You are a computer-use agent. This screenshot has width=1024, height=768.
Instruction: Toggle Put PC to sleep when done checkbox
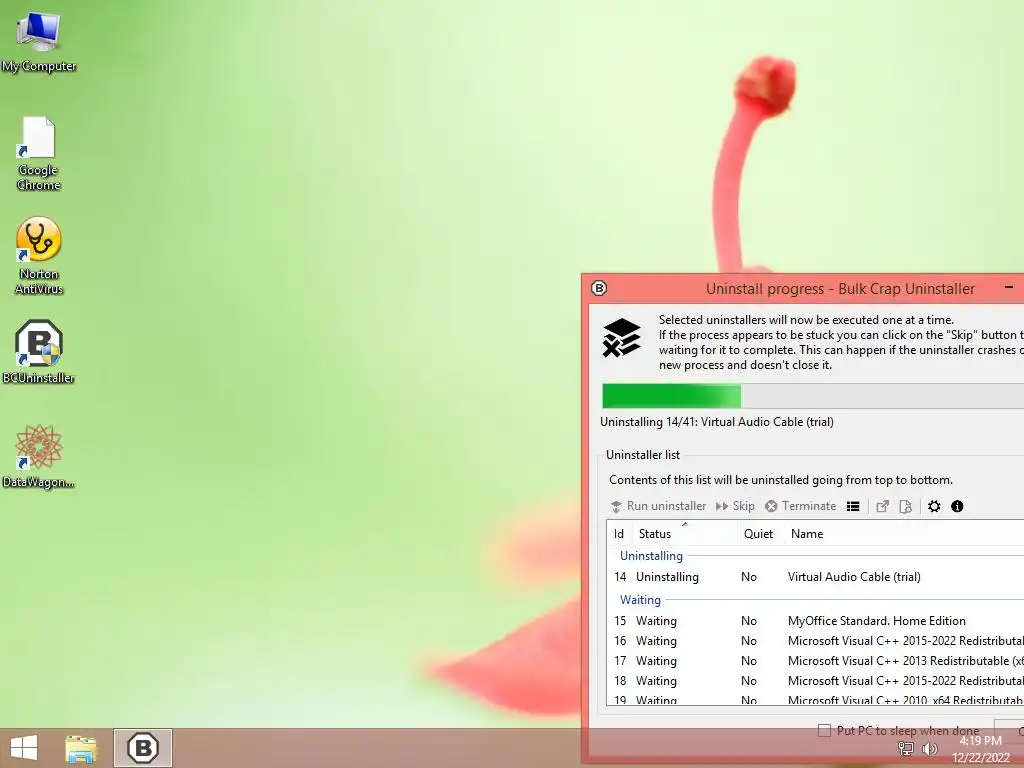pos(825,730)
